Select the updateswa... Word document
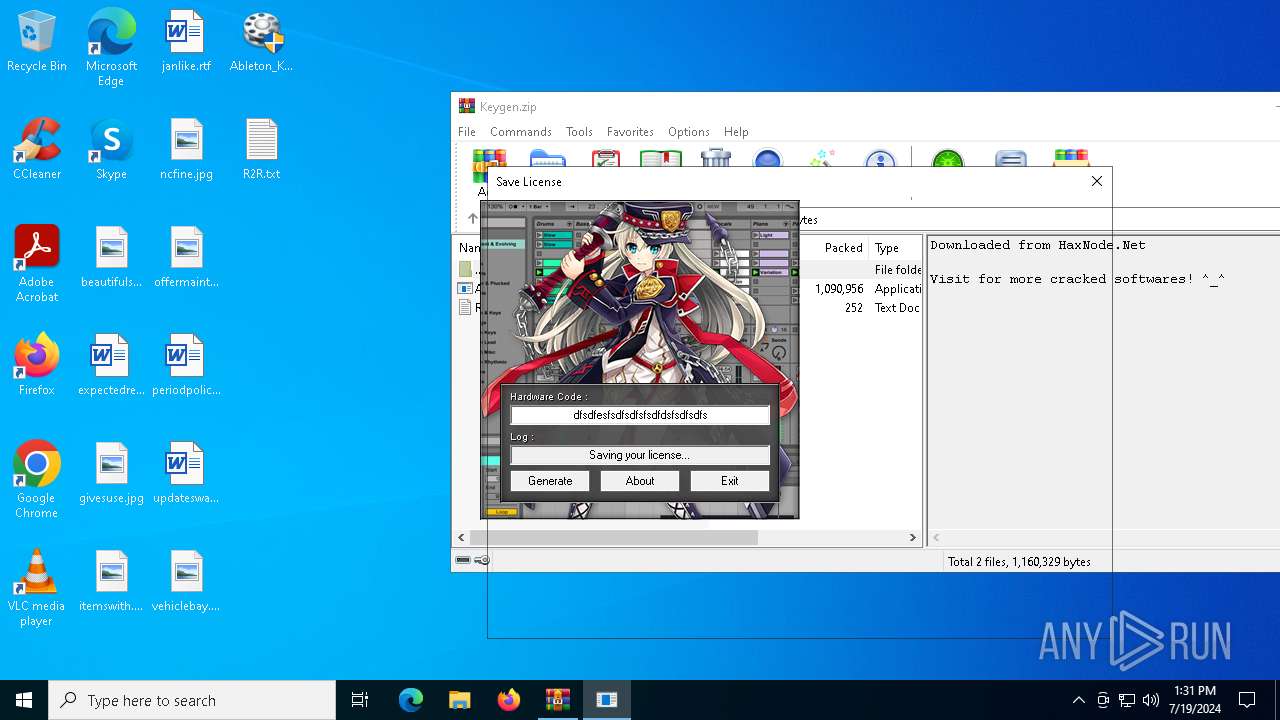 tap(186, 474)
